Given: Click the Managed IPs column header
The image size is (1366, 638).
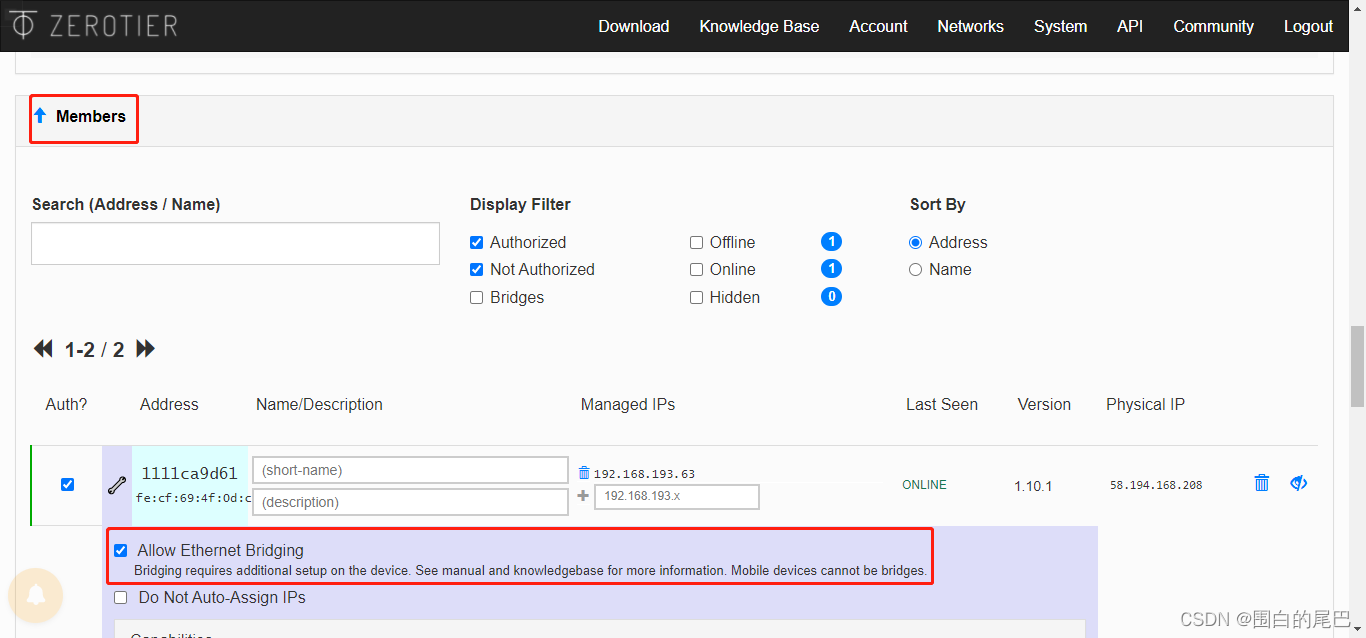Looking at the screenshot, I should pos(628,404).
